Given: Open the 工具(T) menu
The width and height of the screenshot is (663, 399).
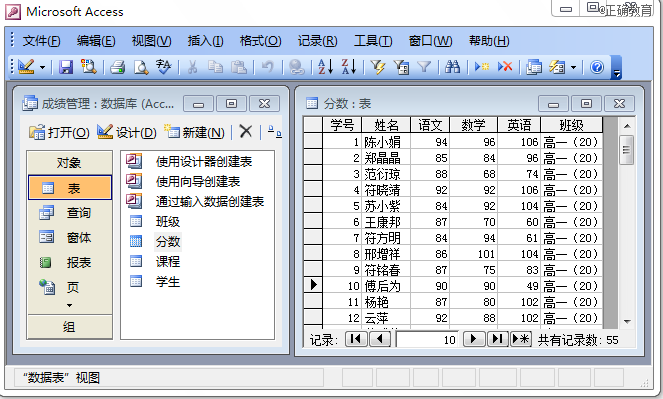Looking at the screenshot, I should (373, 41).
